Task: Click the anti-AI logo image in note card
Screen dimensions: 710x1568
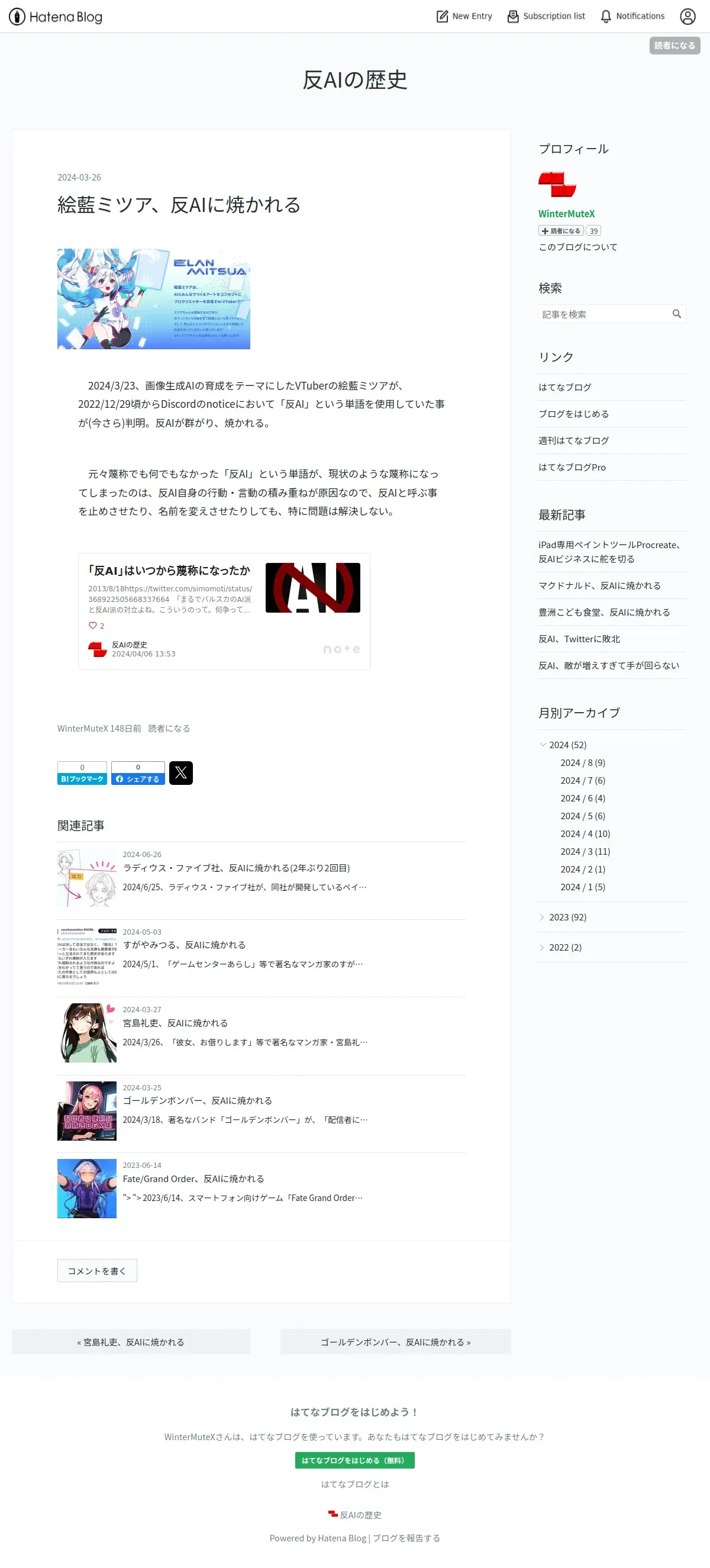Action: pyautogui.click(x=313, y=587)
